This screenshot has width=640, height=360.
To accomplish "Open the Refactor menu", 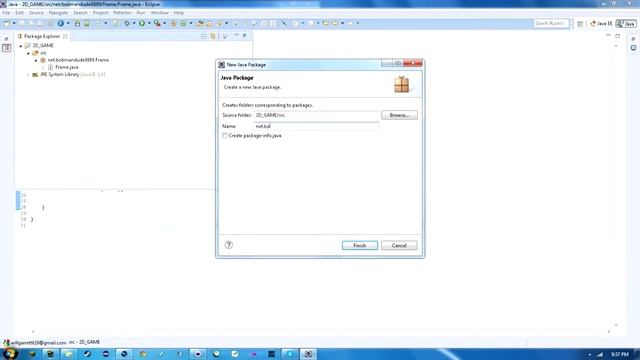I will tap(122, 13).
